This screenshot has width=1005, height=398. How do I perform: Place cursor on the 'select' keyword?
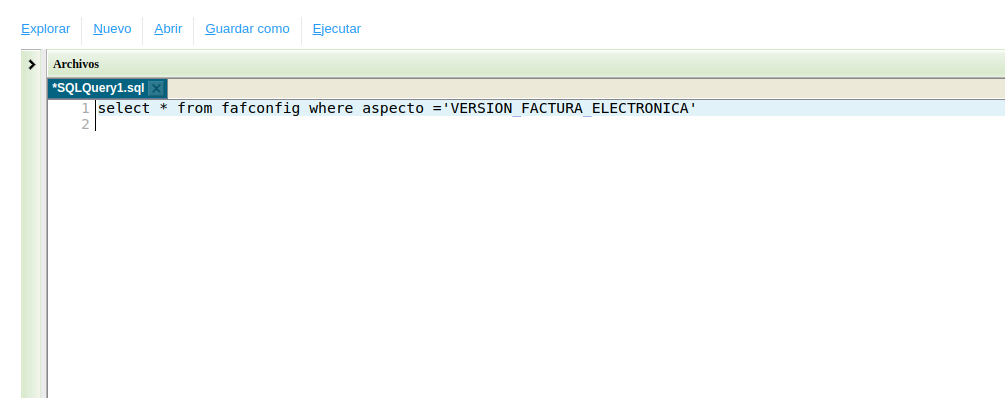click(x=124, y=108)
